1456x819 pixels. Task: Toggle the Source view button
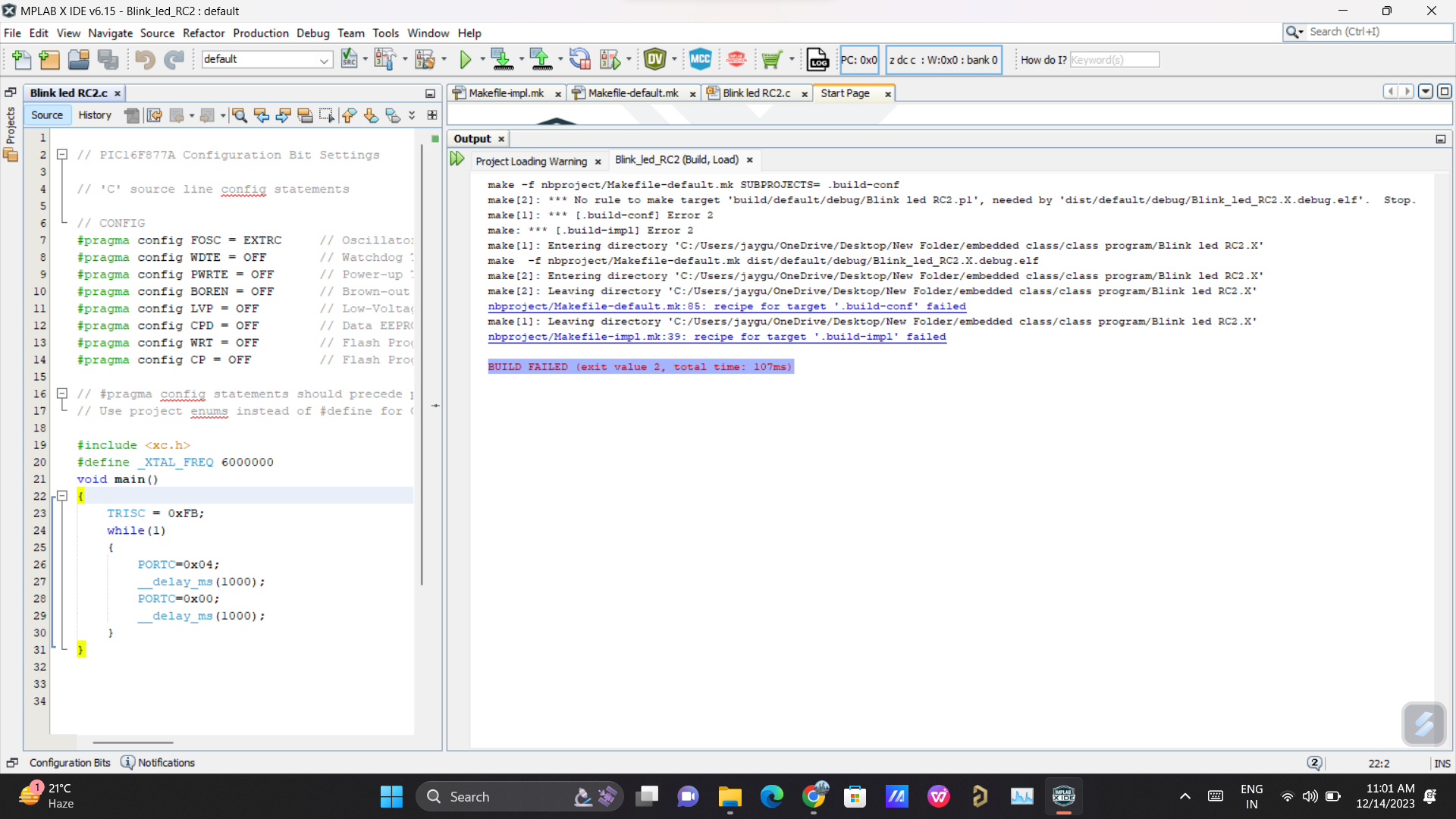point(47,115)
